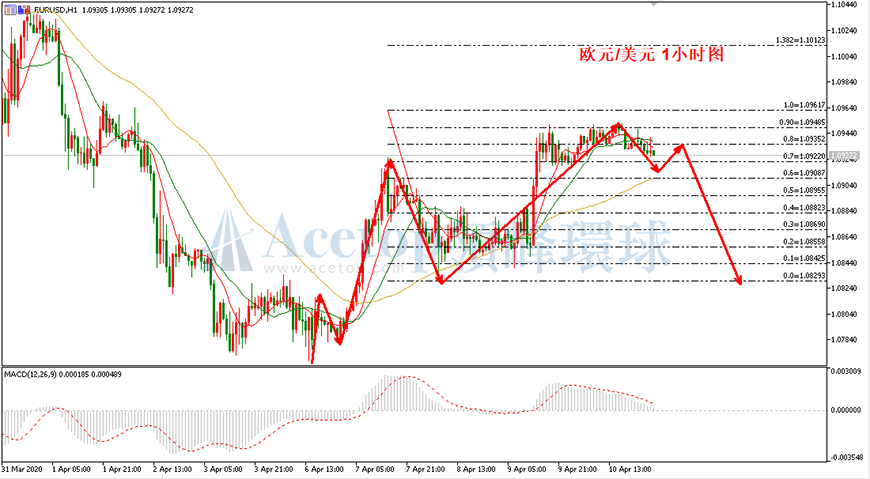The image size is (870, 479).
Task: Select the Fibonacci 0.5=1.08955 level label
Action: click(x=805, y=190)
